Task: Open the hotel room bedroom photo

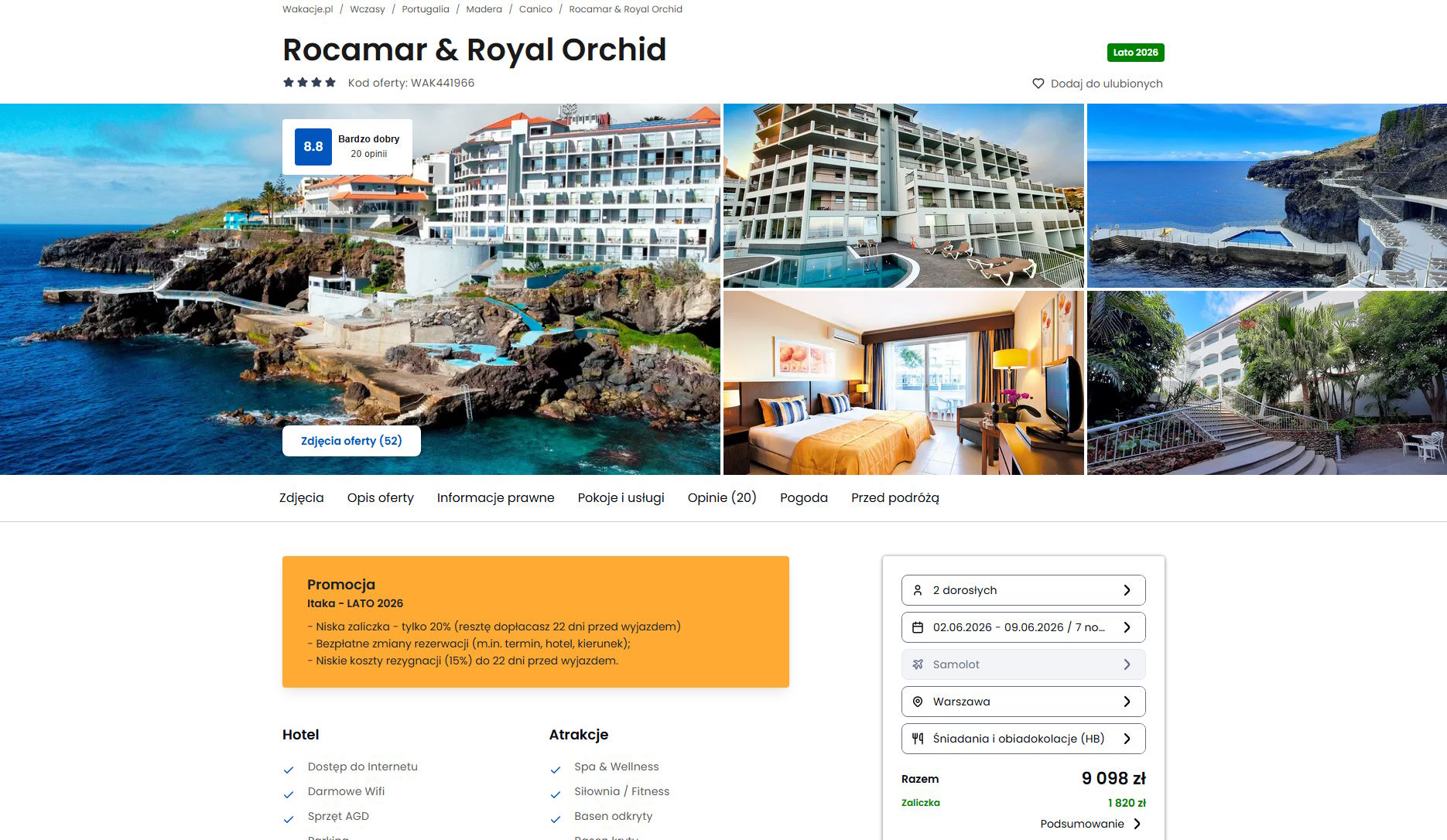Action: (903, 383)
